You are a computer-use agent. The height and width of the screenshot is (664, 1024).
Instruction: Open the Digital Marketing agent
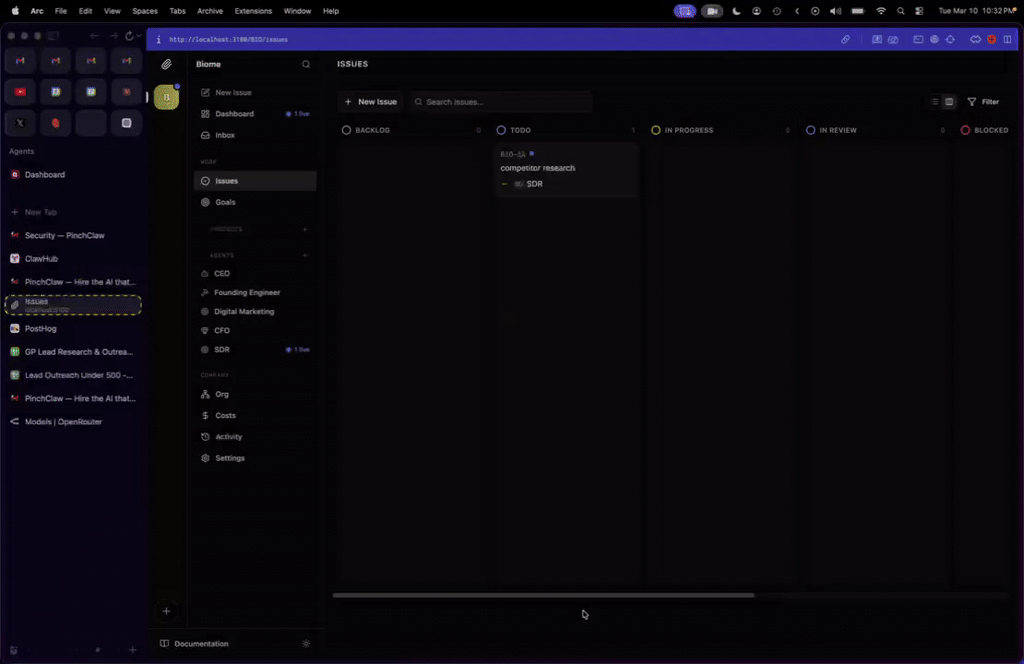[x=255, y=311]
